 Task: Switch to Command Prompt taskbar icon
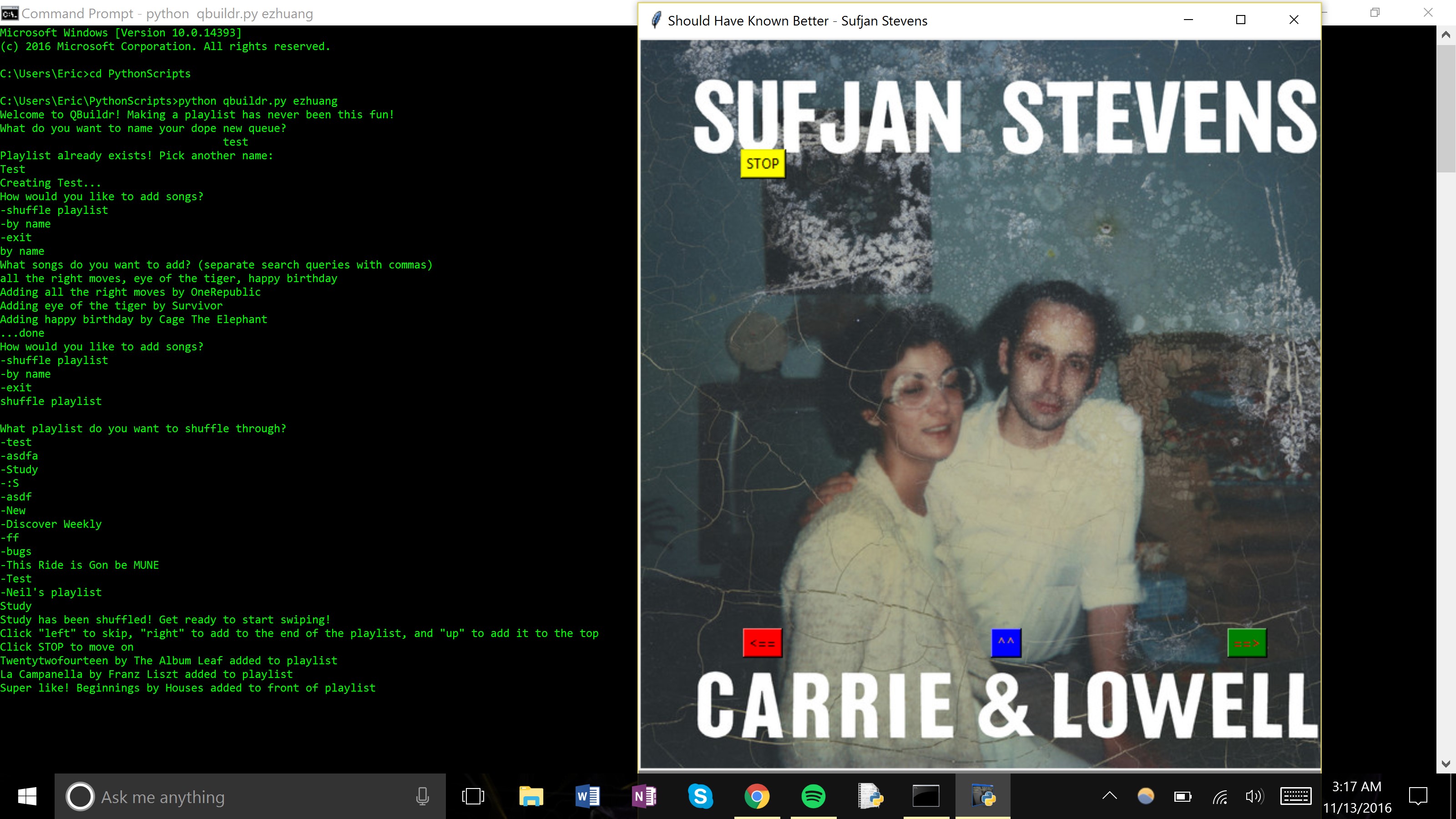coord(926,796)
